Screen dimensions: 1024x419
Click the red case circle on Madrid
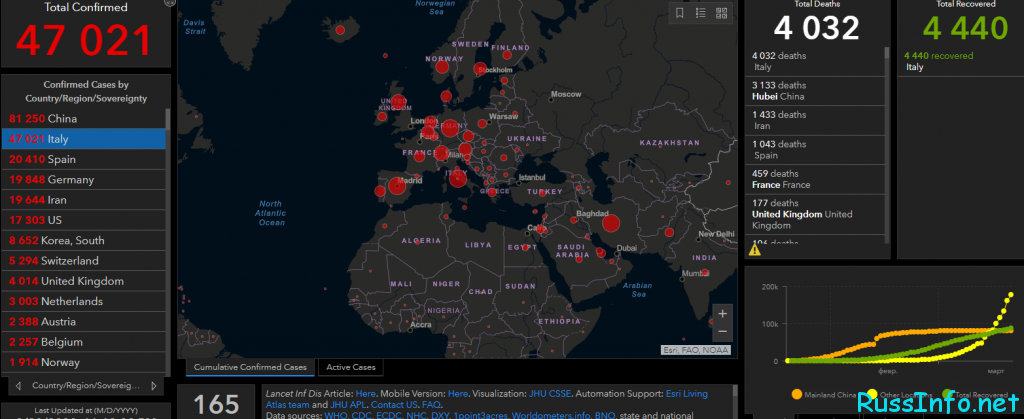[x=397, y=186]
